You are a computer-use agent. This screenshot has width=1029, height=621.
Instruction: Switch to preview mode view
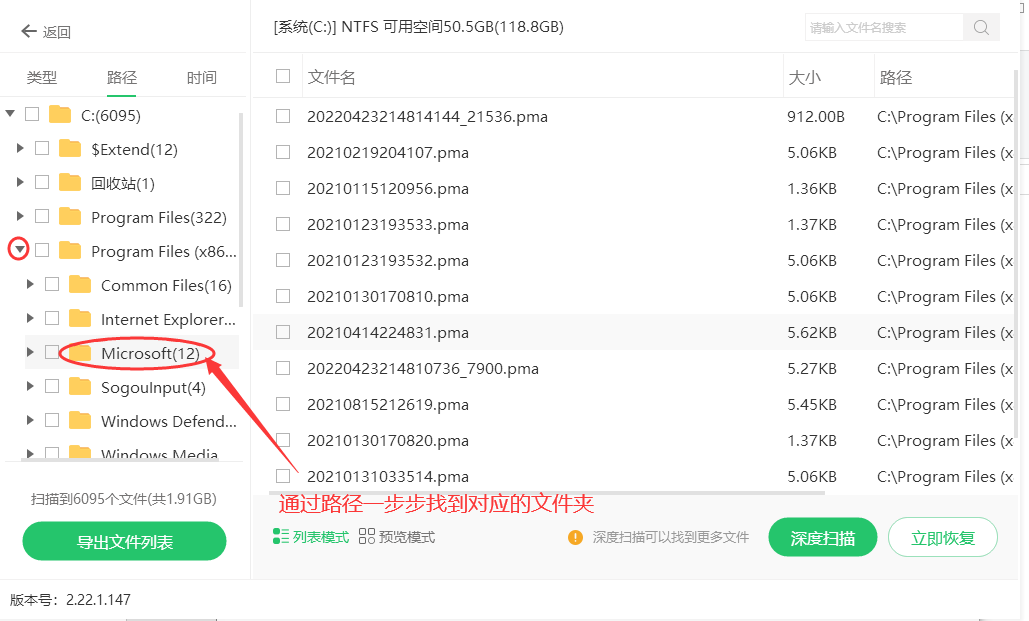click(397, 537)
